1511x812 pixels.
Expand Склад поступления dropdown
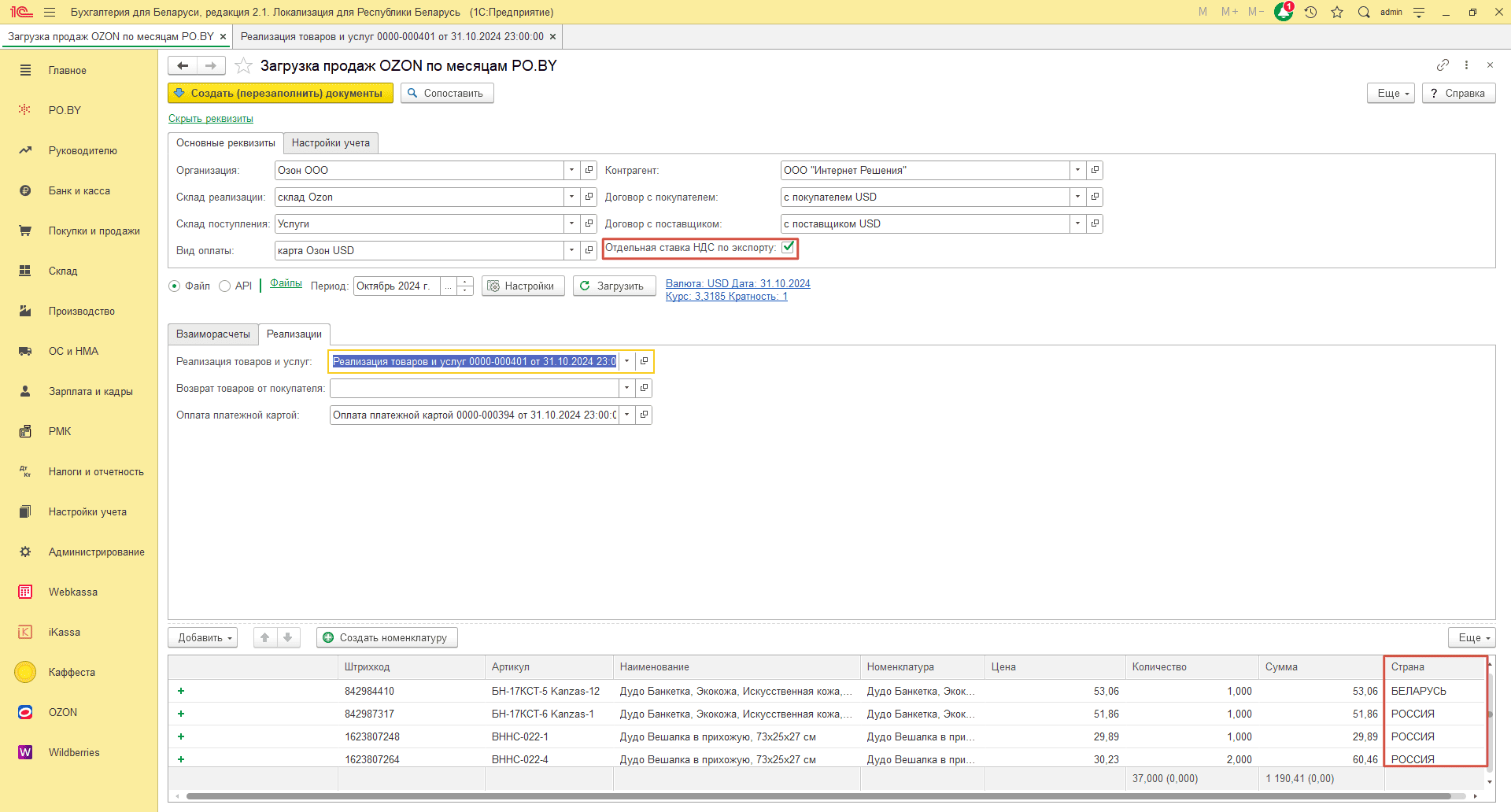(572, 223)
